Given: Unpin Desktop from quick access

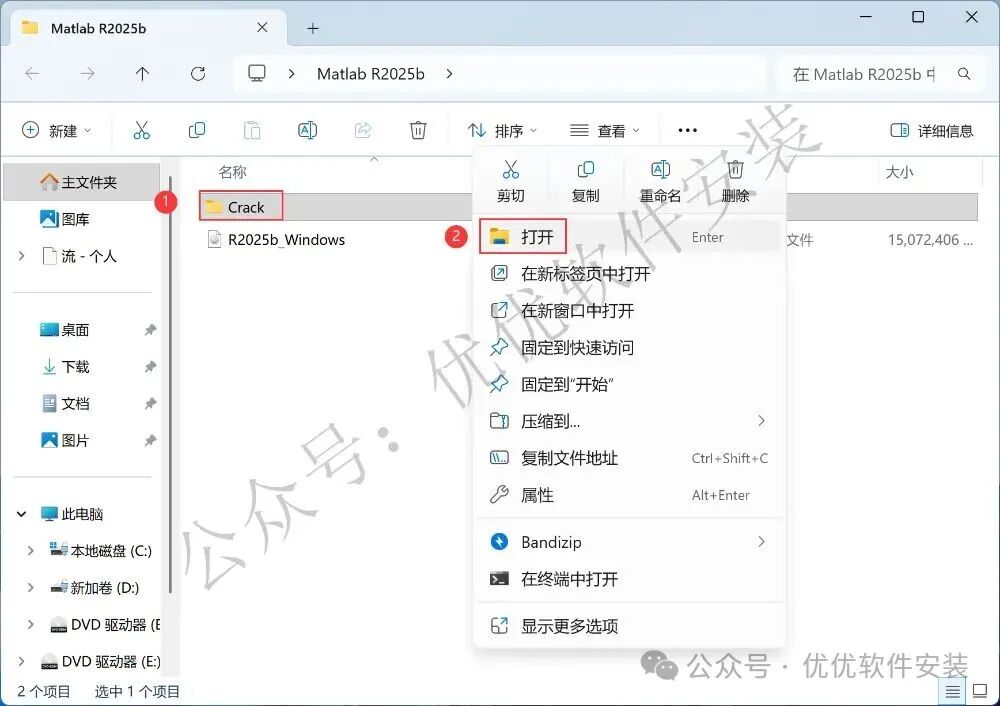Looking at the screenshot, I should tap(151, 330).
